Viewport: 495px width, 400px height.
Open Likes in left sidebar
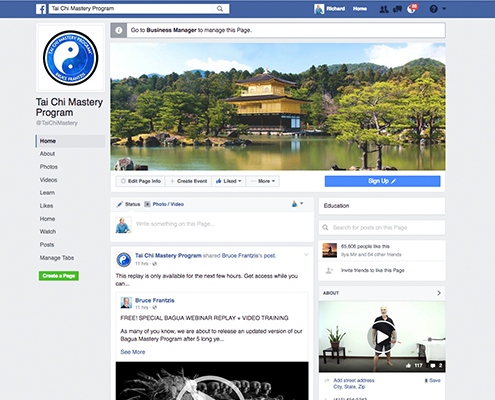point(46,206)
